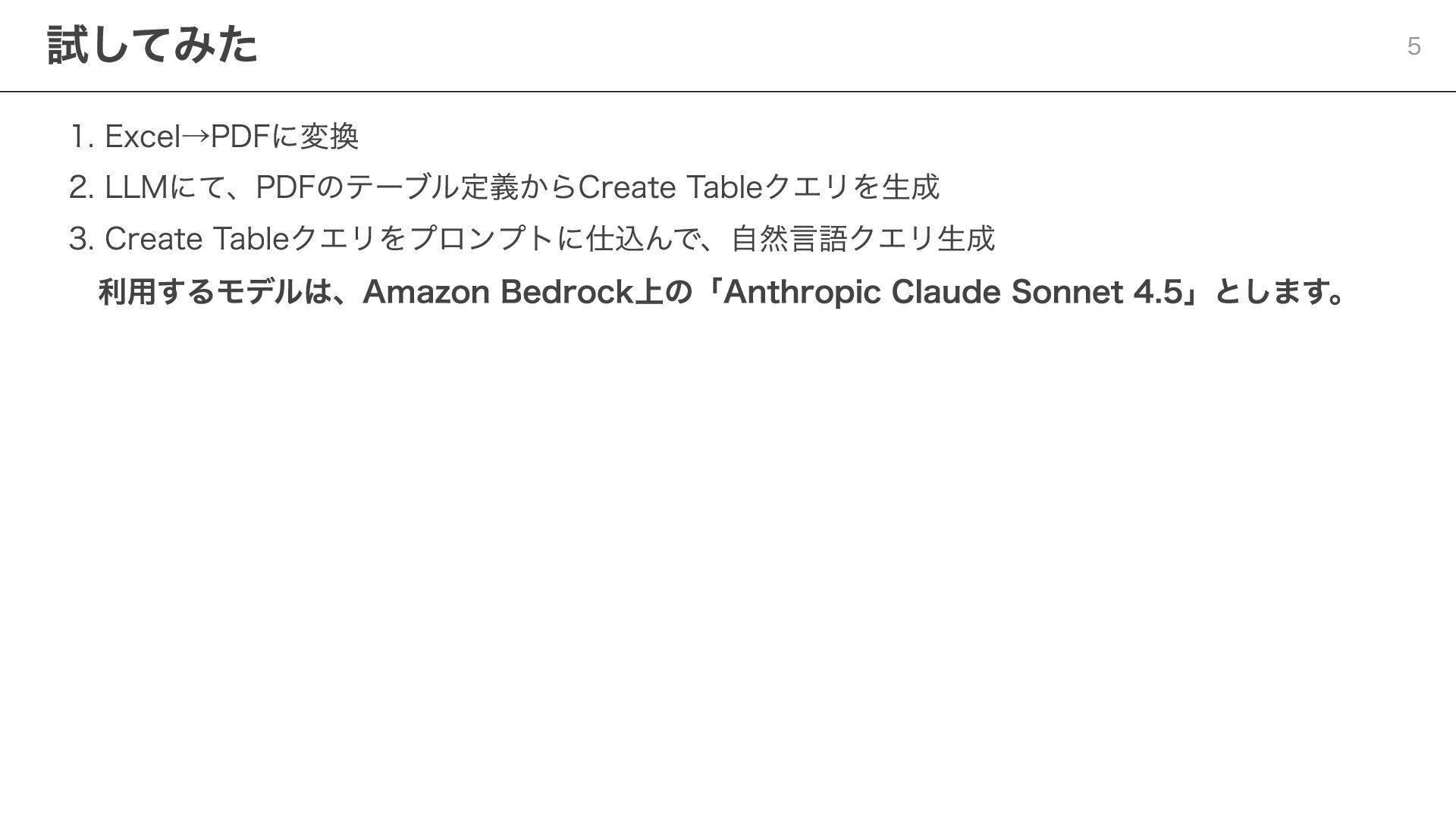1456x819 pixels.
Task: Click the word Excel in step 1
Action: coord(143,136)
